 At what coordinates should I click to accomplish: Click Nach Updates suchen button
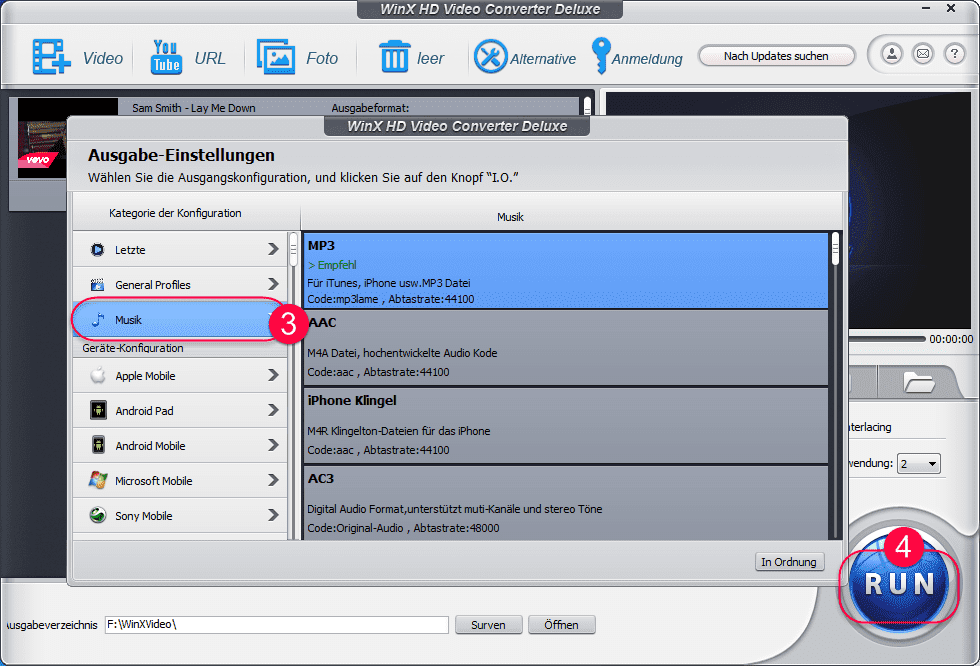[776, 56]
